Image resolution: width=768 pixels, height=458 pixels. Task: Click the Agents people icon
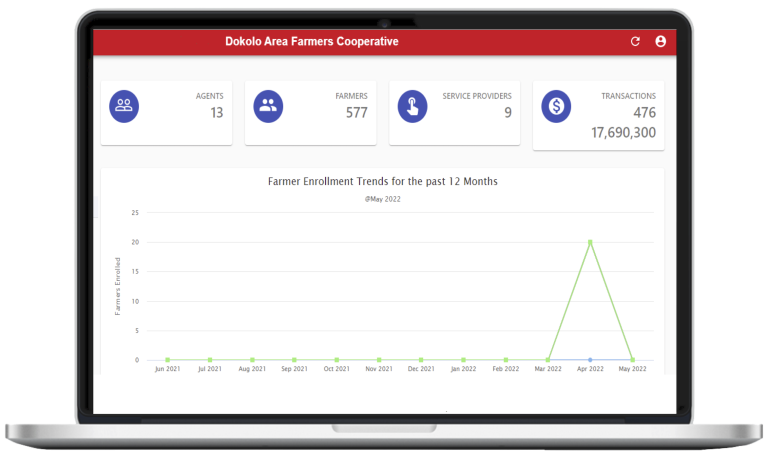tap(124, 105)
